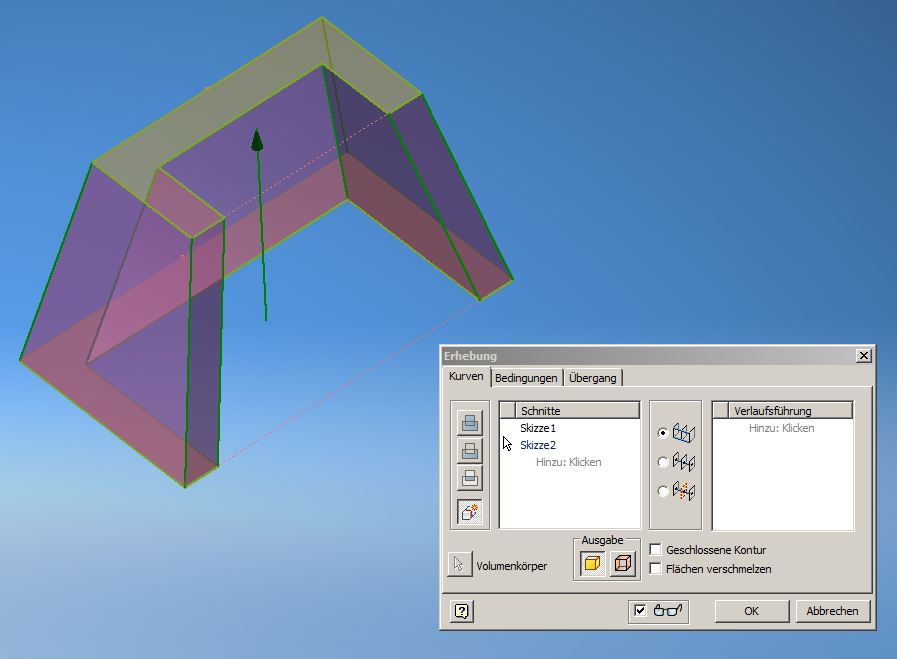Screen dimensions: 897x659
Task: Select the Cut (Differenz) operation icon
Action: pos(470,451)
